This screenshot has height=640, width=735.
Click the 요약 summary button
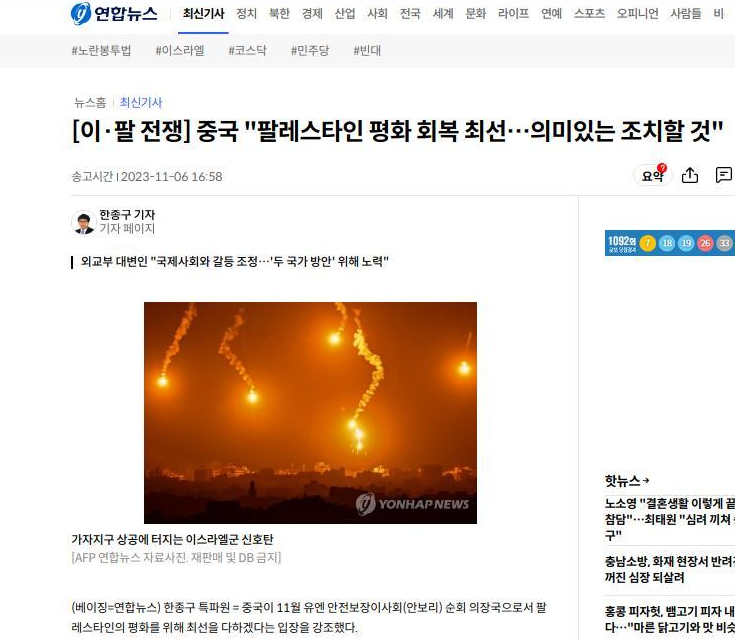[652, 175]
